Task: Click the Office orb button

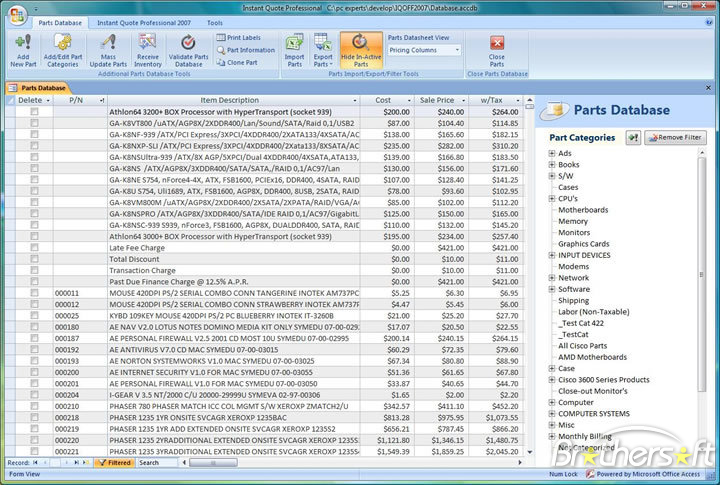Action: point(17,15)
